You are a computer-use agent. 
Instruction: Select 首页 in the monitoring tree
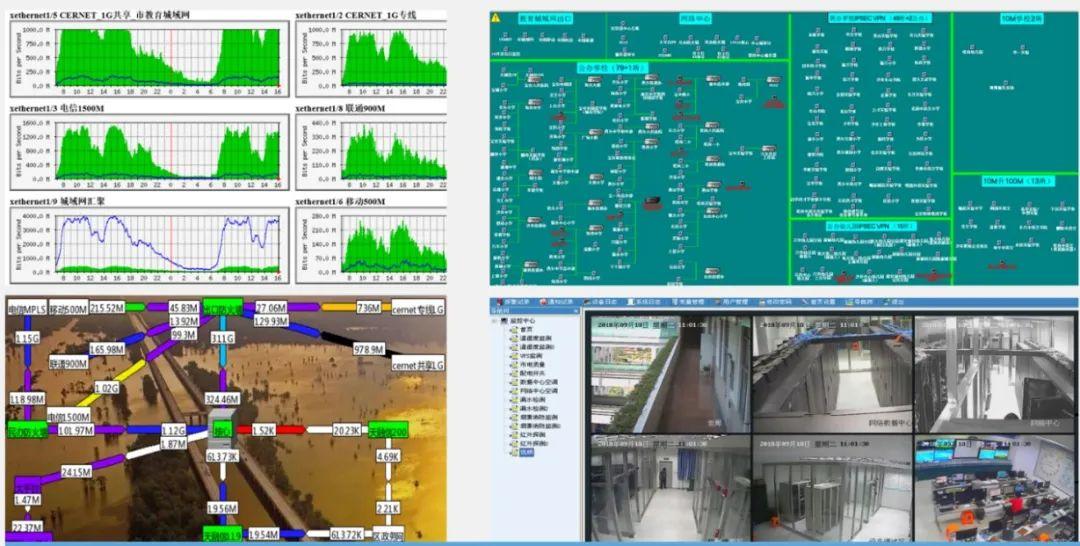[526, 331]
